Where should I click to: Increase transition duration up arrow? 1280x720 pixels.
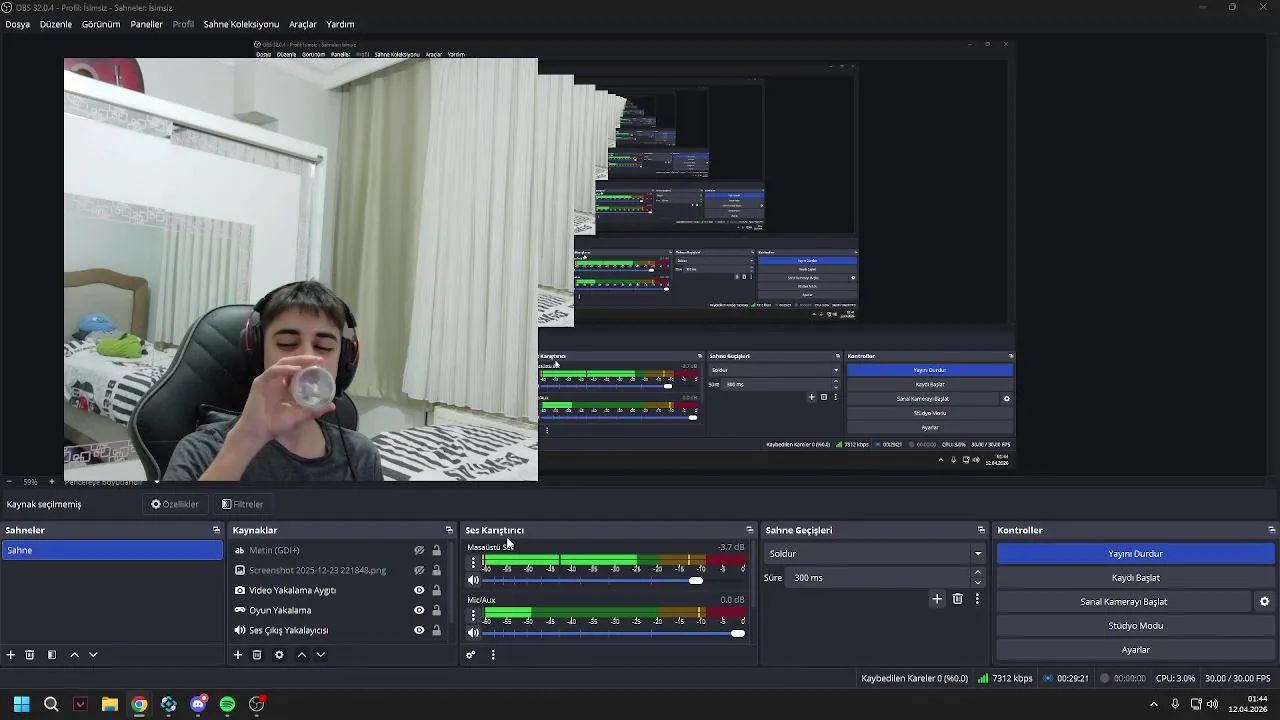978,573
